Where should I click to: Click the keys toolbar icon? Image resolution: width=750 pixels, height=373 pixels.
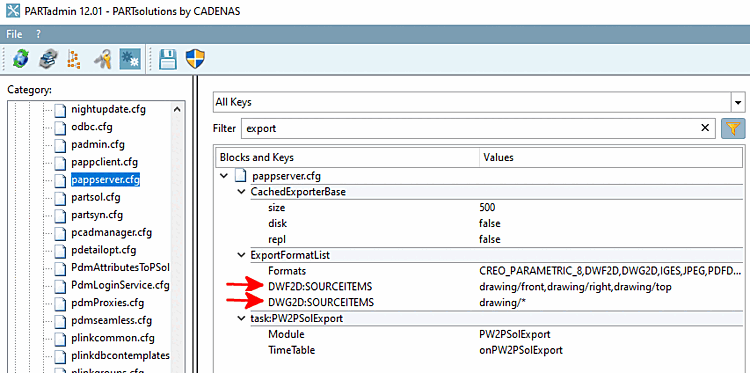103,59
